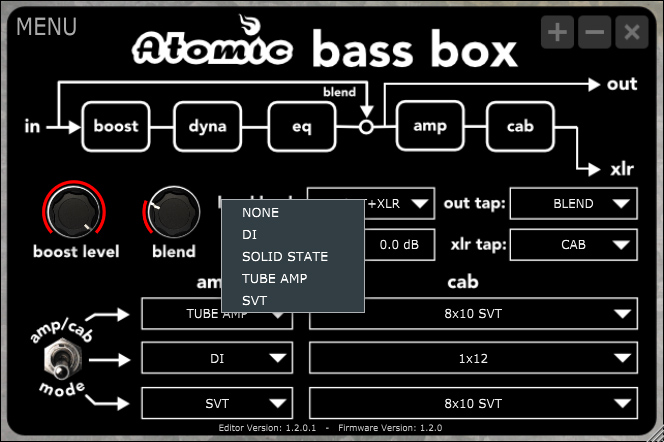
Task: Open the third amp dropdown showing SVT
Action: 217,403
